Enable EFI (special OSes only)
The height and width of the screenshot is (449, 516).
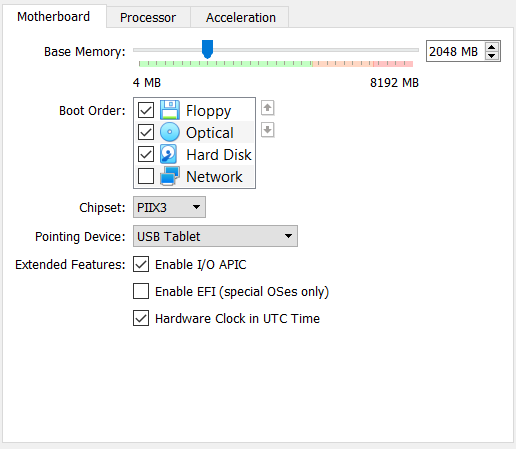tap(141, 291)
